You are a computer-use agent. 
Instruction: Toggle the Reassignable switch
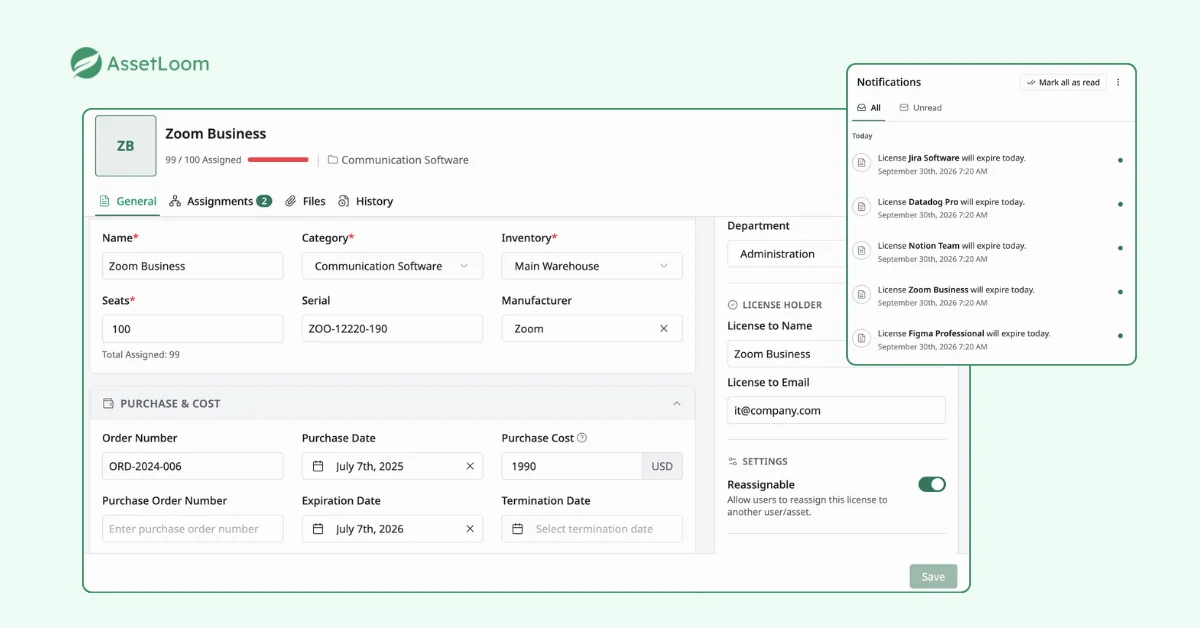tap(932, 484)
